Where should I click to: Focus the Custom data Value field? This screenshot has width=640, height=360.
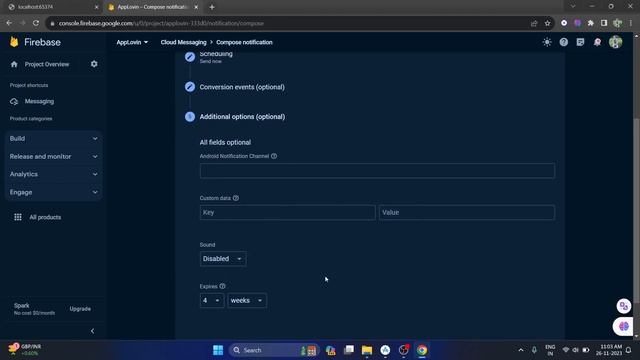(467, 212)
